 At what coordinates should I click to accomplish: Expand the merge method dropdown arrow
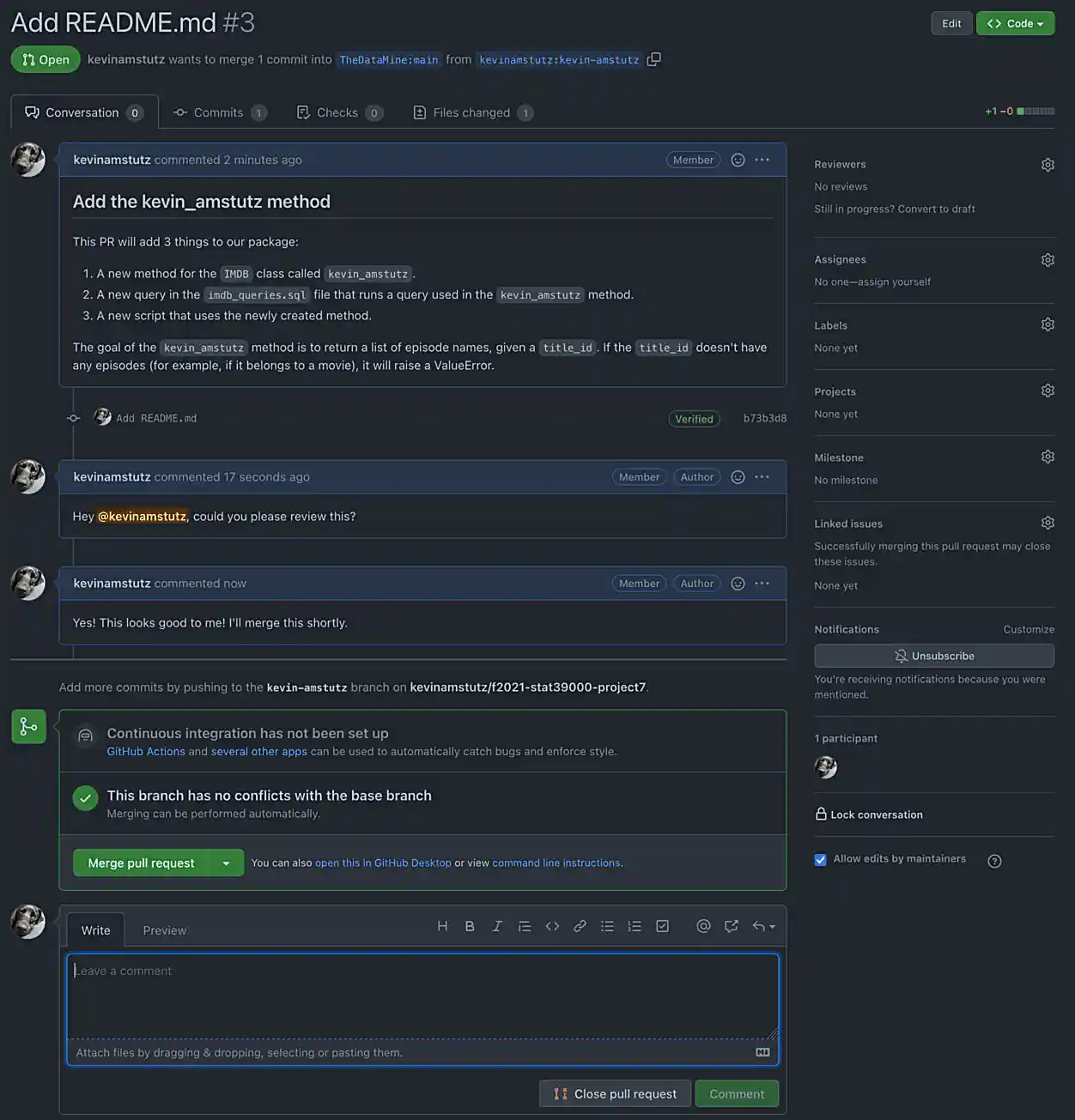point(227,863)
